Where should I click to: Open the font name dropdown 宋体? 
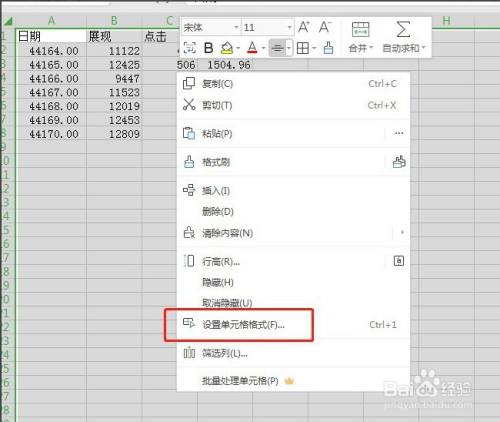(236, 27)
